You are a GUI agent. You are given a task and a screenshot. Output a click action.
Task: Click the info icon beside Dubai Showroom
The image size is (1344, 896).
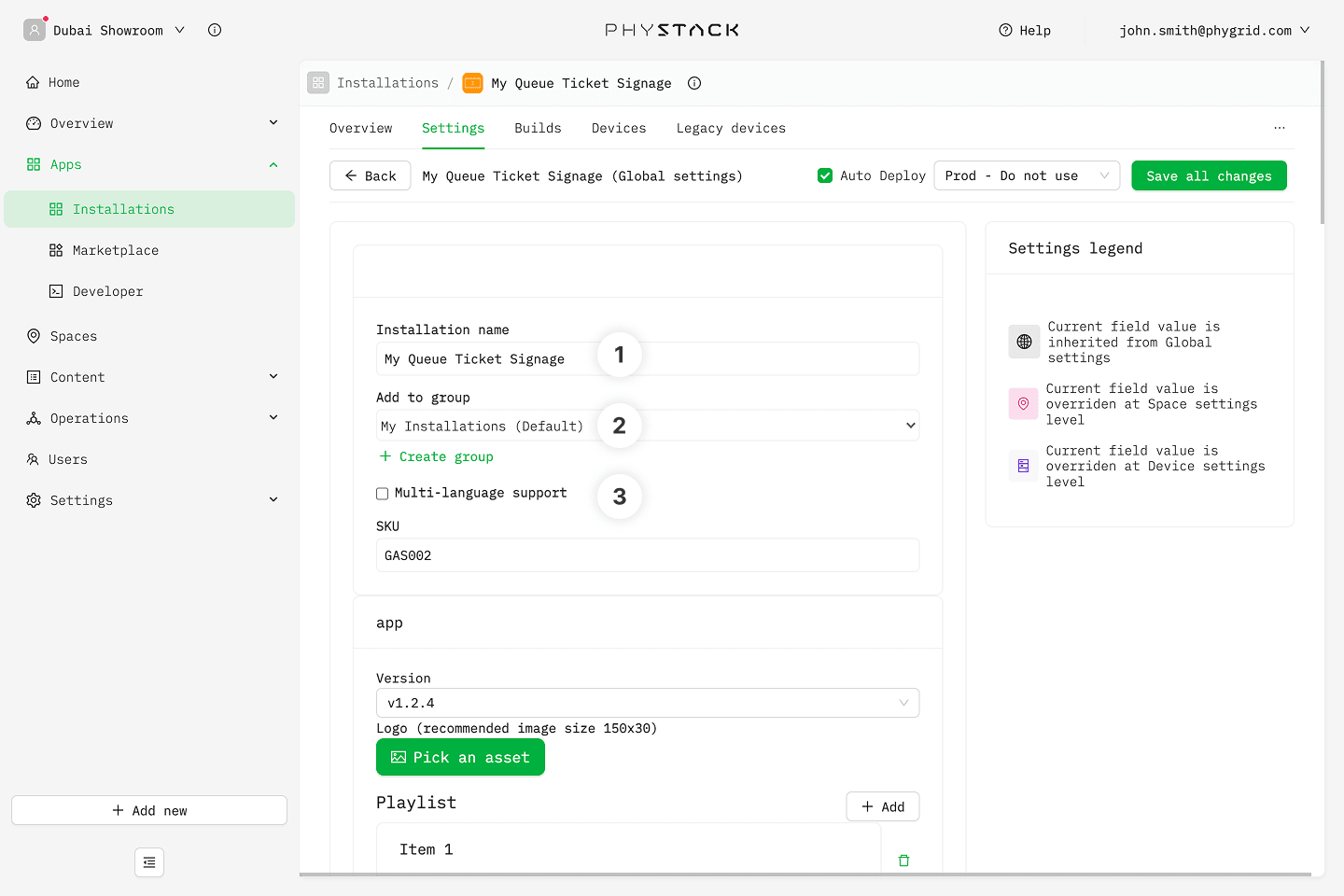tap(215, 30)
